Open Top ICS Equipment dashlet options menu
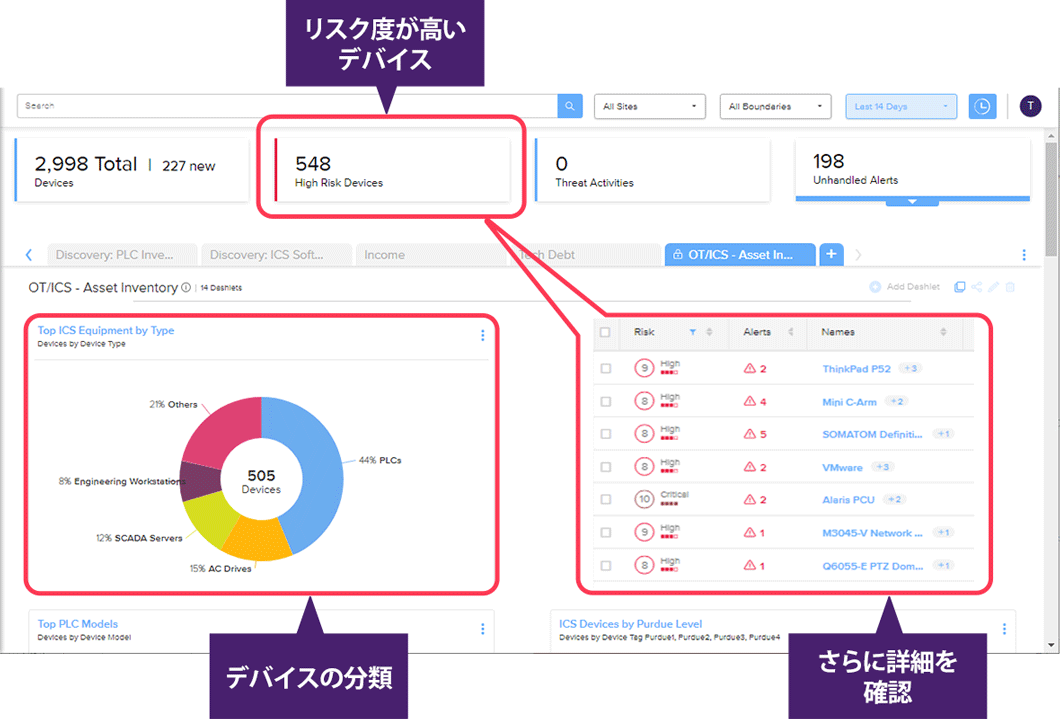This screenshot has height=719, width=1060. tap(482, 336)
